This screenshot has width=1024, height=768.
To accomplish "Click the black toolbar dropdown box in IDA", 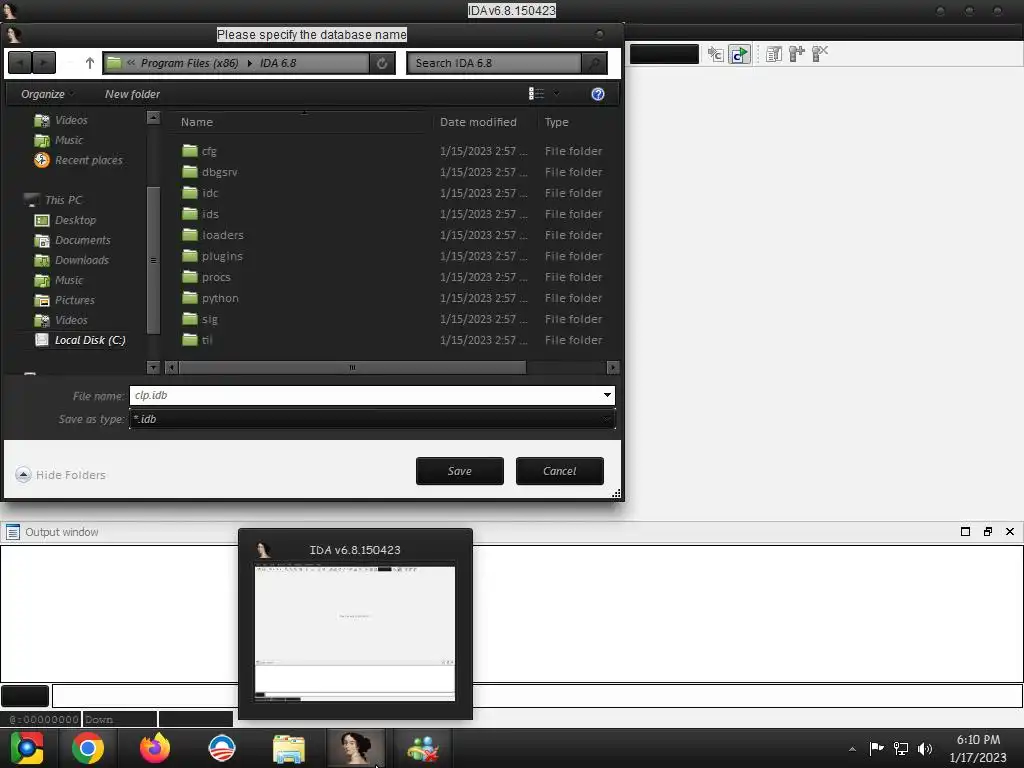I will [664, 54].
